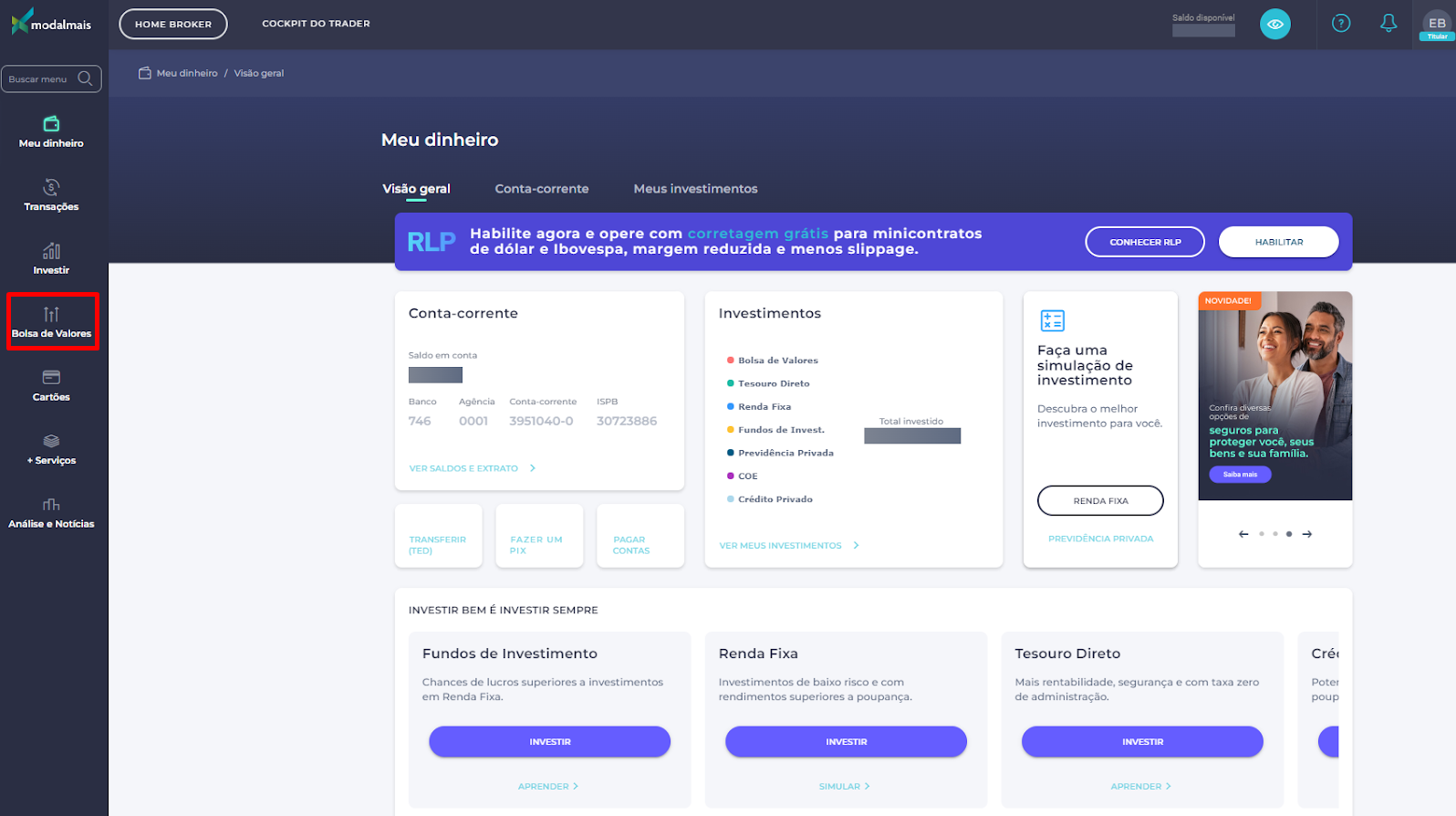Switch to Visão geral tab

pos(416,189)
